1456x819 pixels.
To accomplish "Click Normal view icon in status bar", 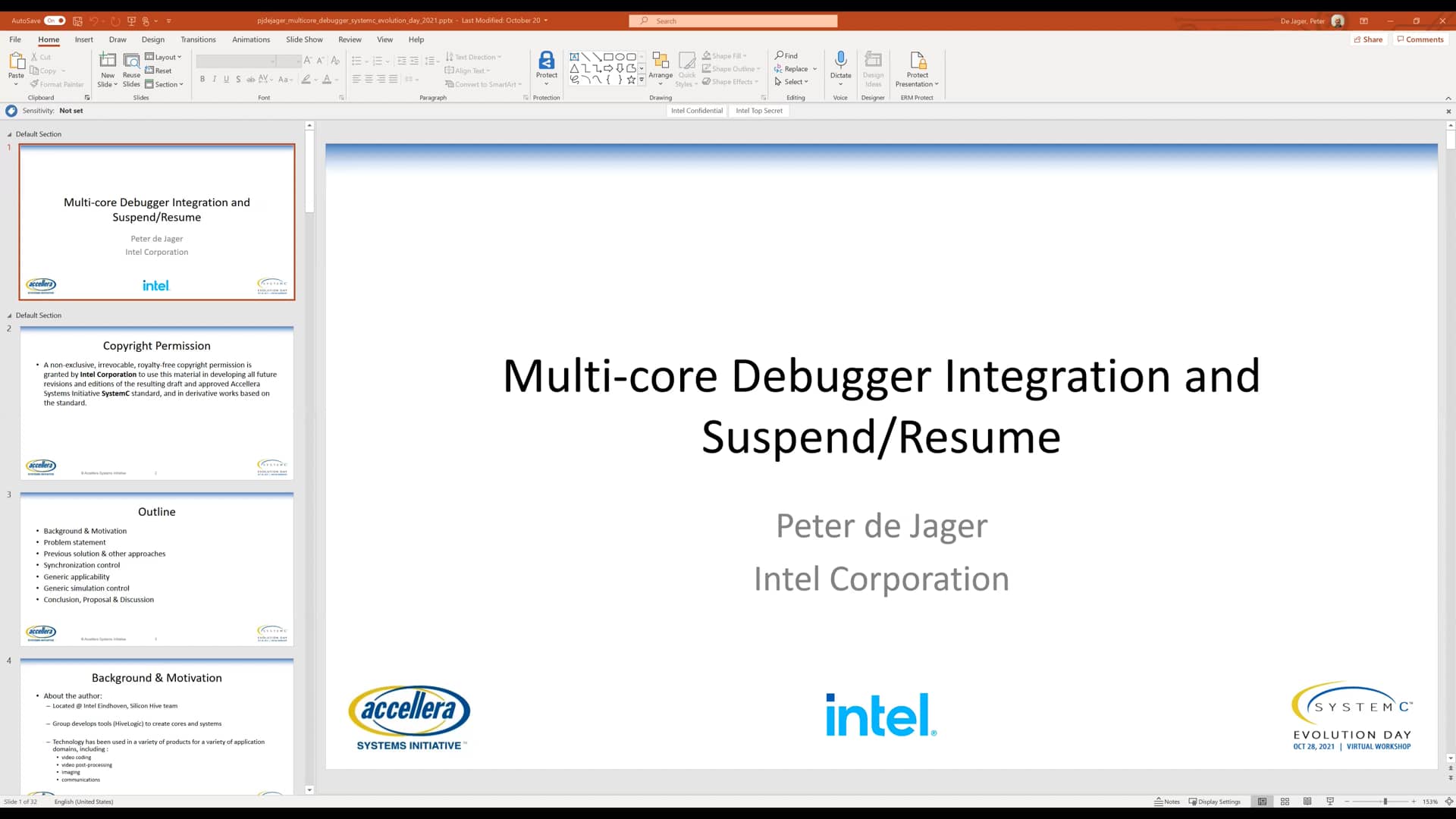I will tap(1262, 802).
